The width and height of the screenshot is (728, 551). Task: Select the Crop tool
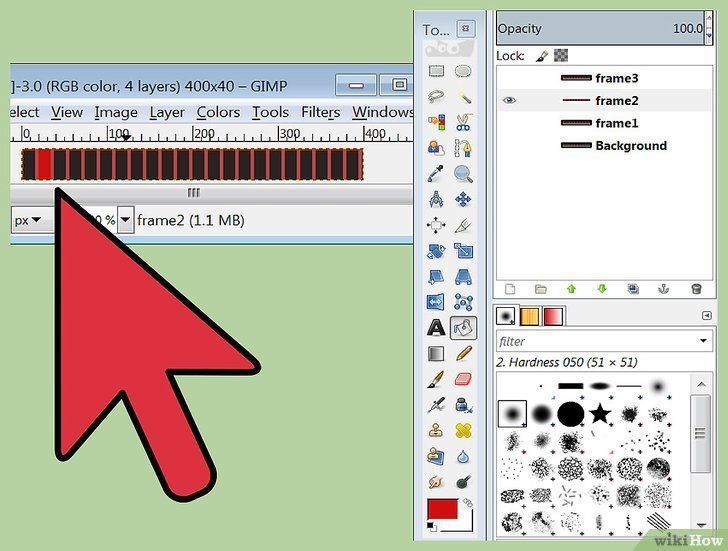463,226
